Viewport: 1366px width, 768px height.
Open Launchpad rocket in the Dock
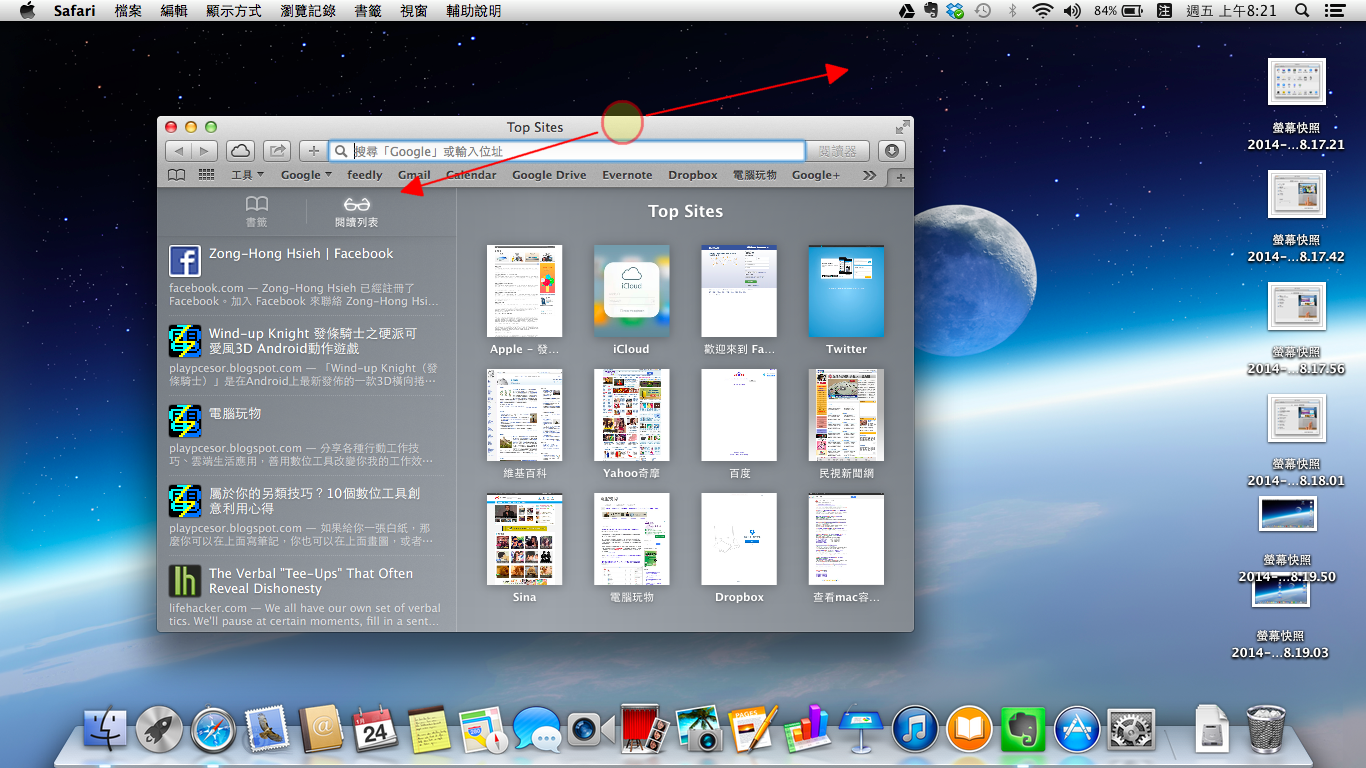click(x=160, y=729)
